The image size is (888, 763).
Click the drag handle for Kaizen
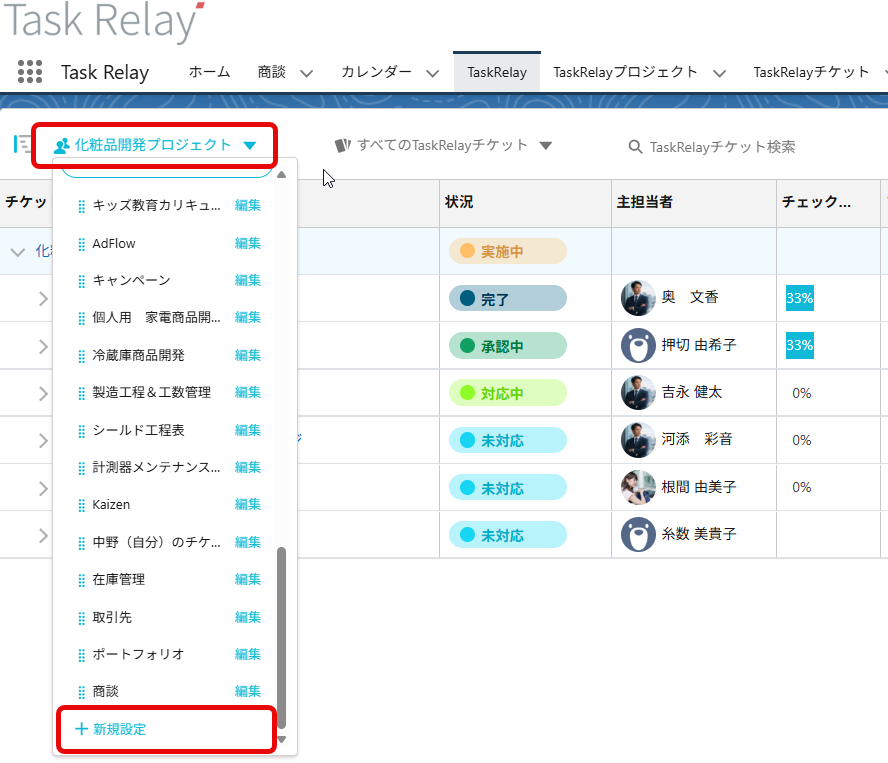point(82,505)
